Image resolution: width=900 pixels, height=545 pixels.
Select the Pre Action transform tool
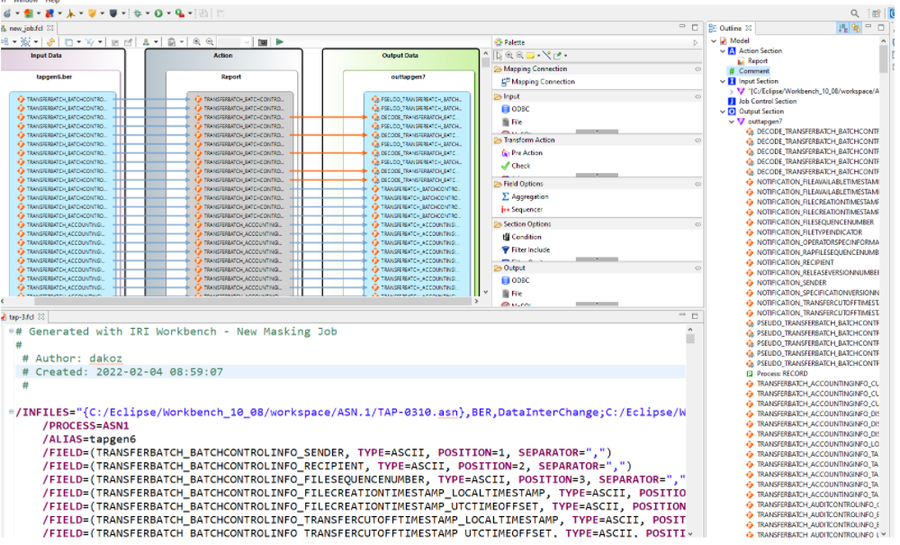(526, 153)
